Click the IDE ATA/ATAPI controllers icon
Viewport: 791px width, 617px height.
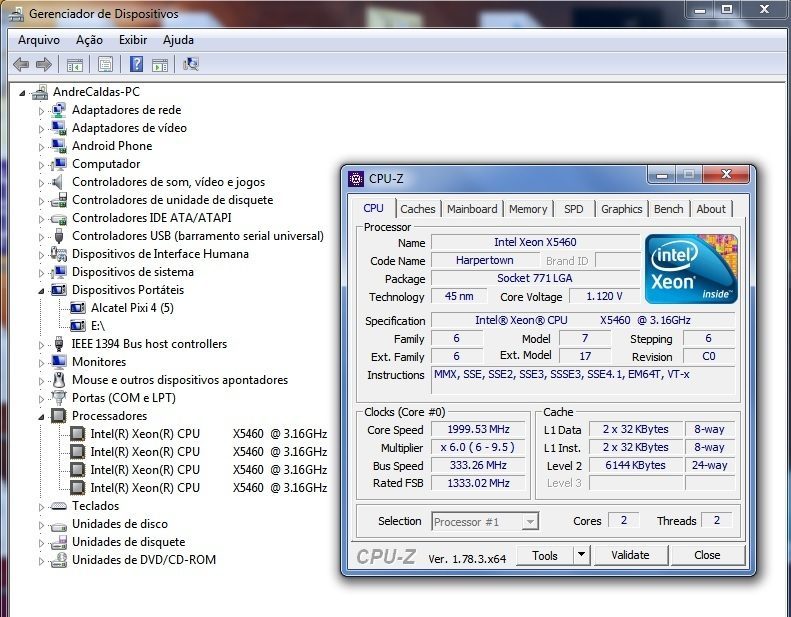[x=59, y=219]
